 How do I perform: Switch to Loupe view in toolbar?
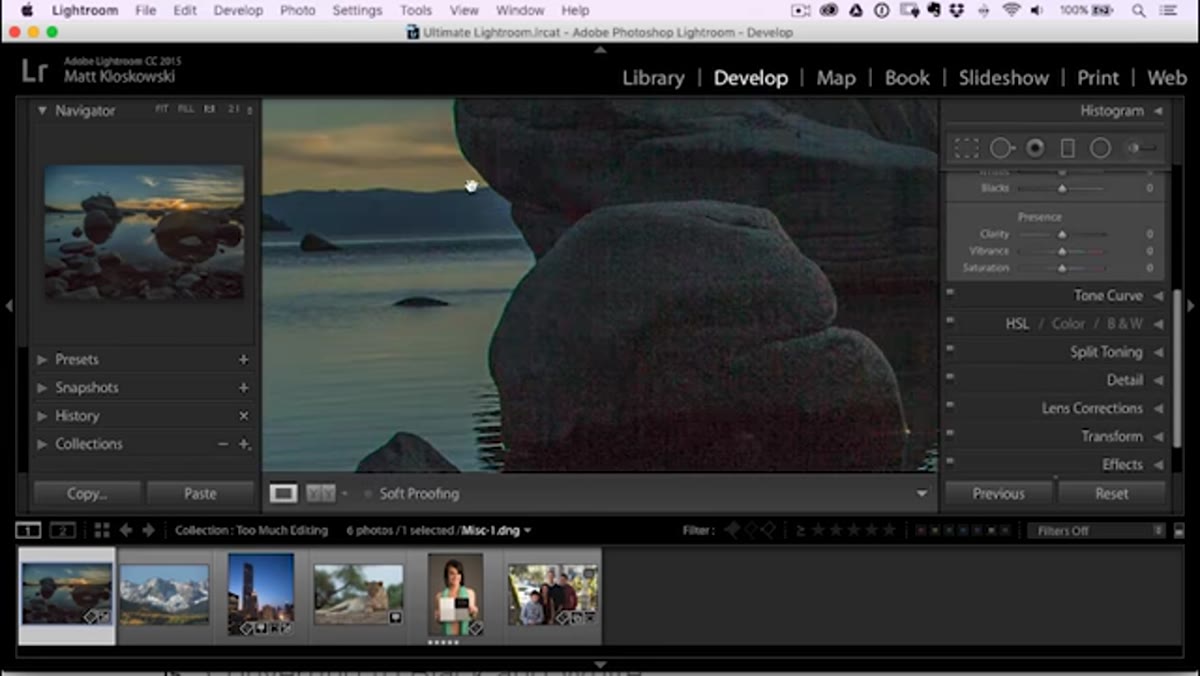tap(284, 493)
